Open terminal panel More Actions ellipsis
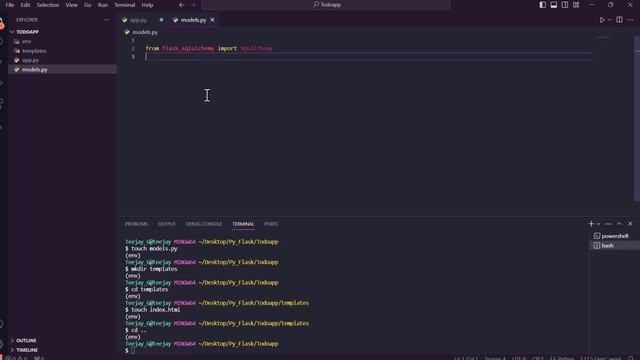Screen dimensions: 640x360 coord(608,224)
